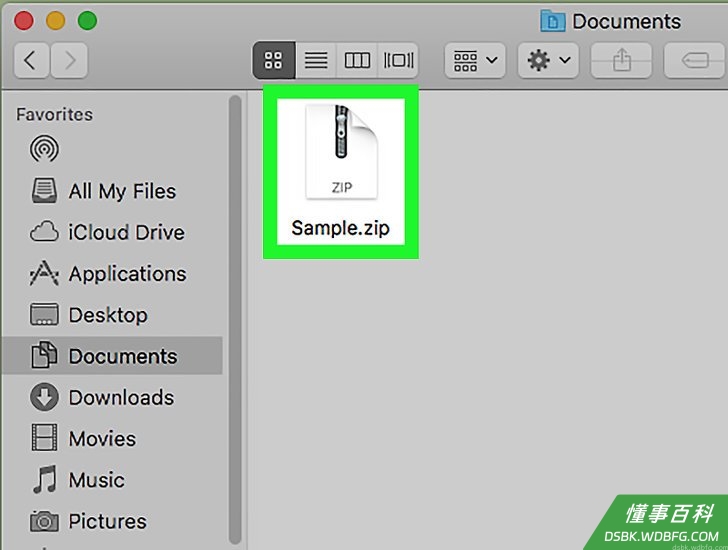This screenshot has width=728, height=550.
Task: Click the Share toolbar button
Action: pyautogui.click(x=621, y=60)
